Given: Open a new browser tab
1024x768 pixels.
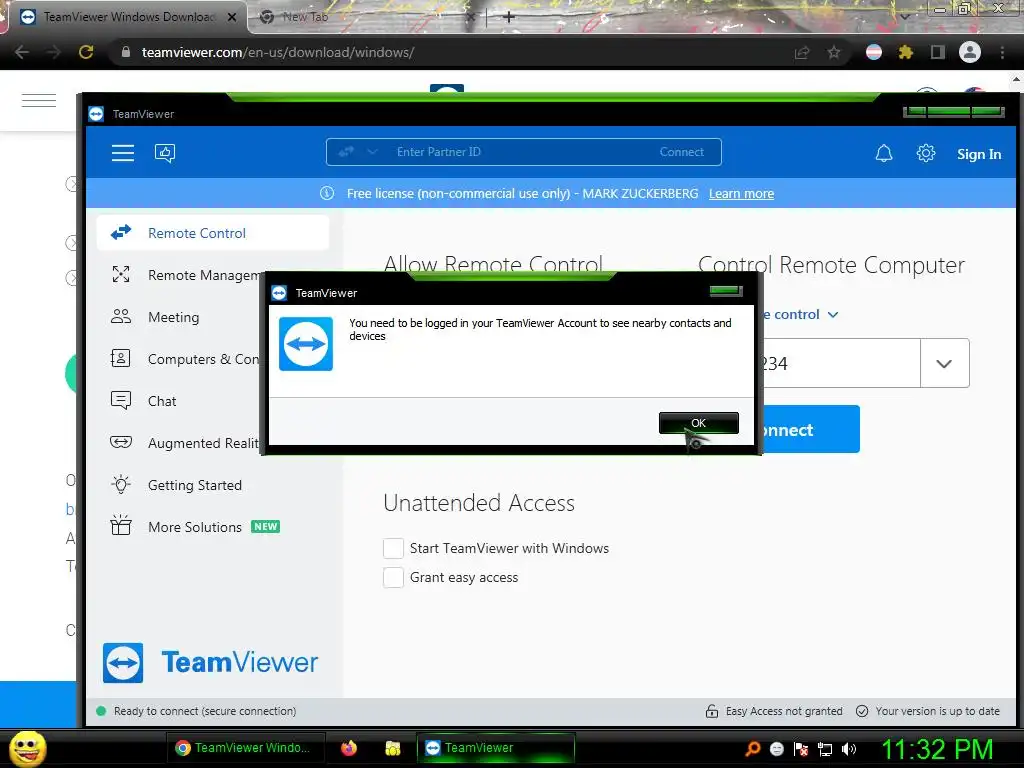Looking at the screenshot, I should 509,17.
